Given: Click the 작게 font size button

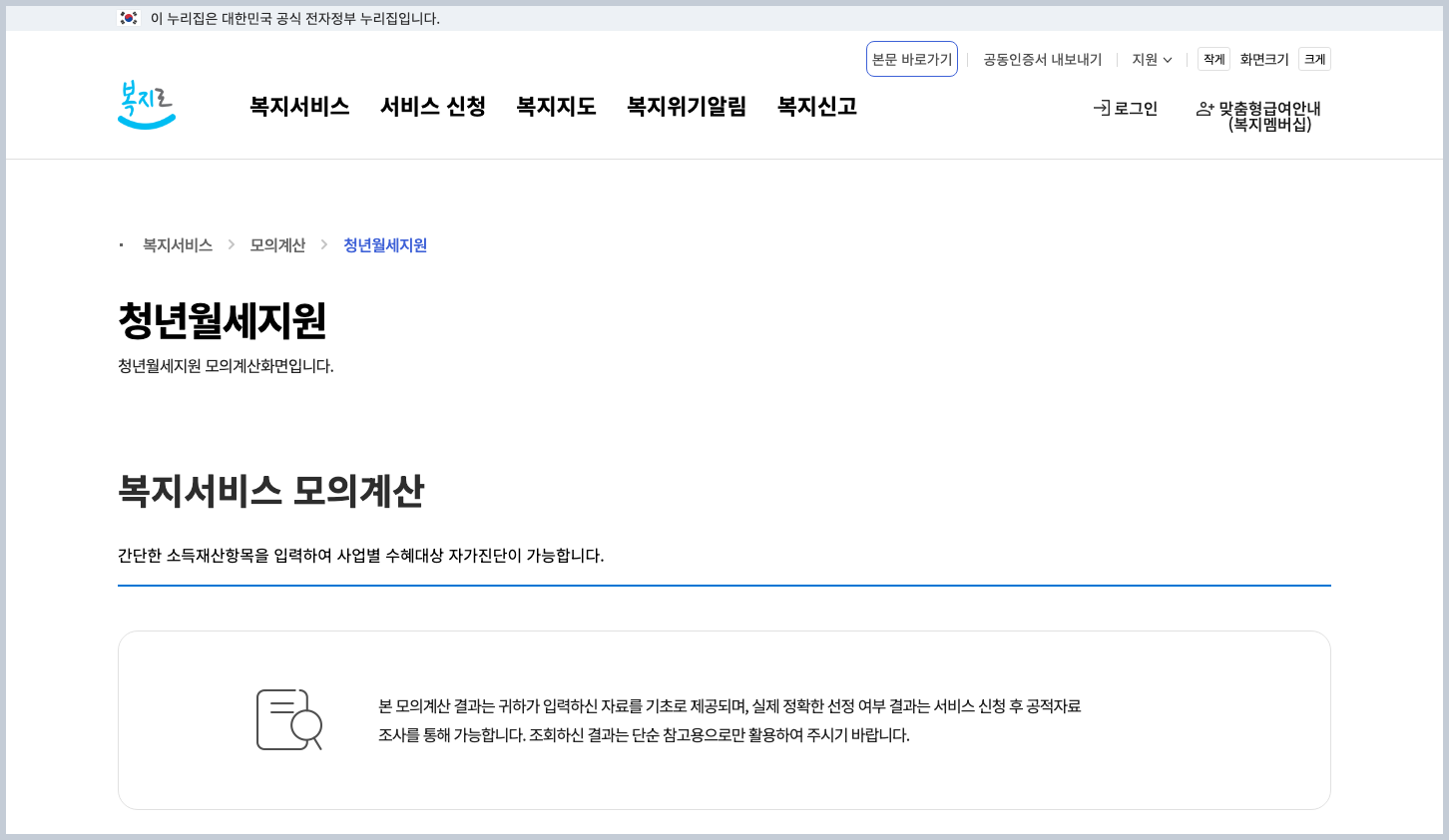Looking at the screenshot, I should pyautogui.click(x=1213, y=59).
